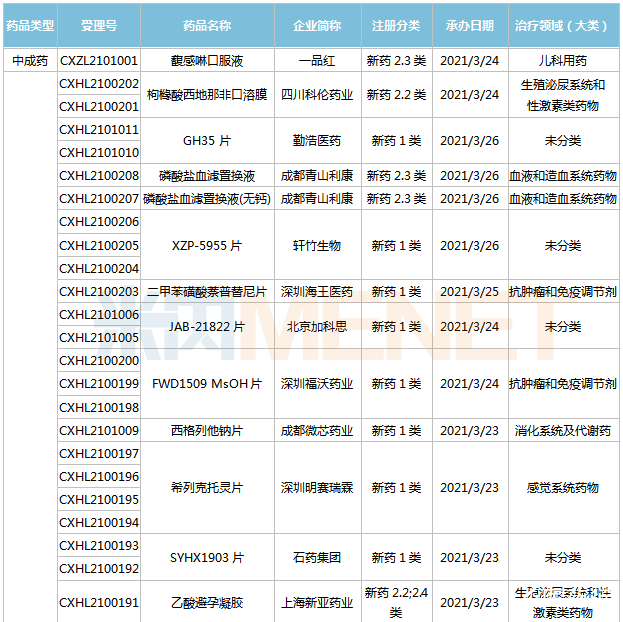Screen dimensions: 623x622
Task: Select acceptance number CXHL2100201
Action: coord(99,107)
